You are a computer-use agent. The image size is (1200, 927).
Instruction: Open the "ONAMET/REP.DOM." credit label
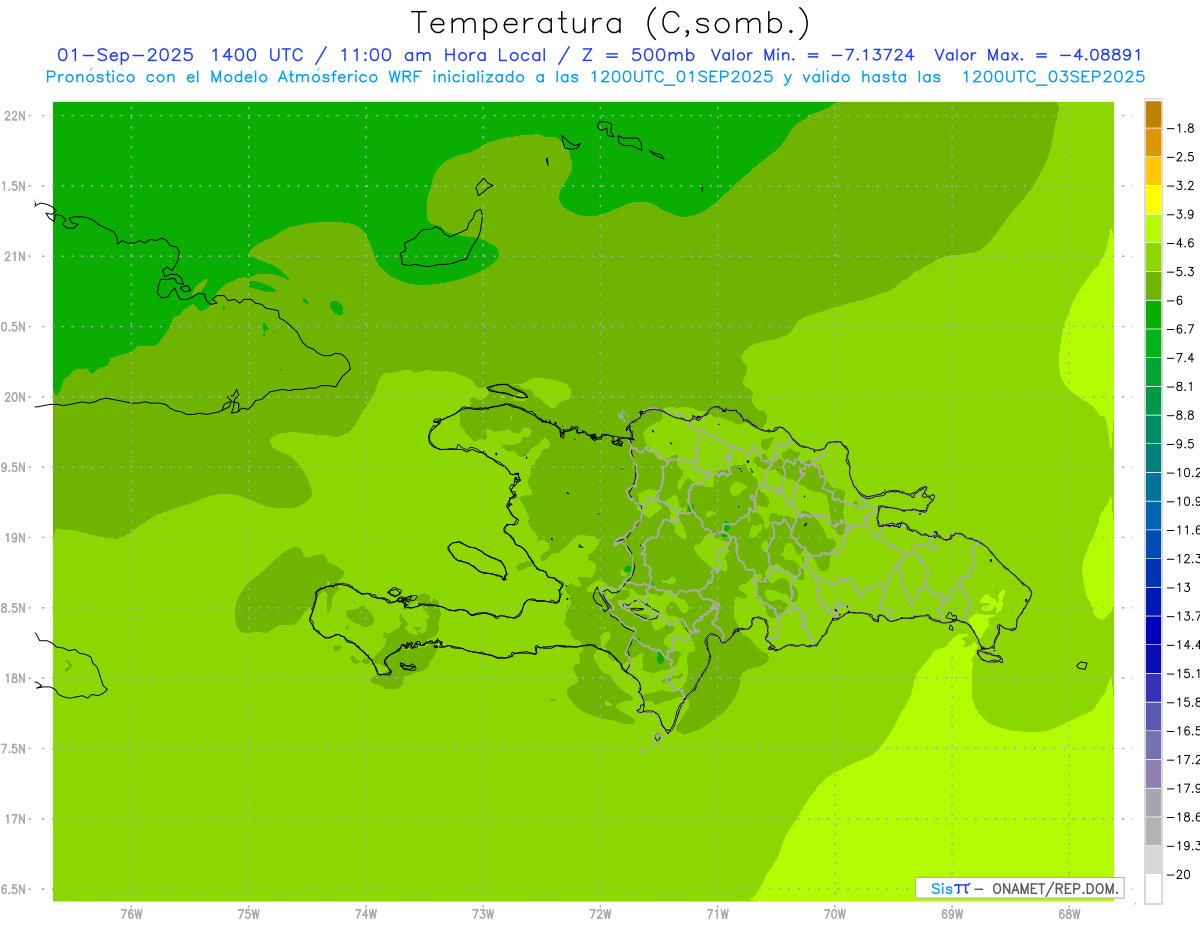(1055, 888)
